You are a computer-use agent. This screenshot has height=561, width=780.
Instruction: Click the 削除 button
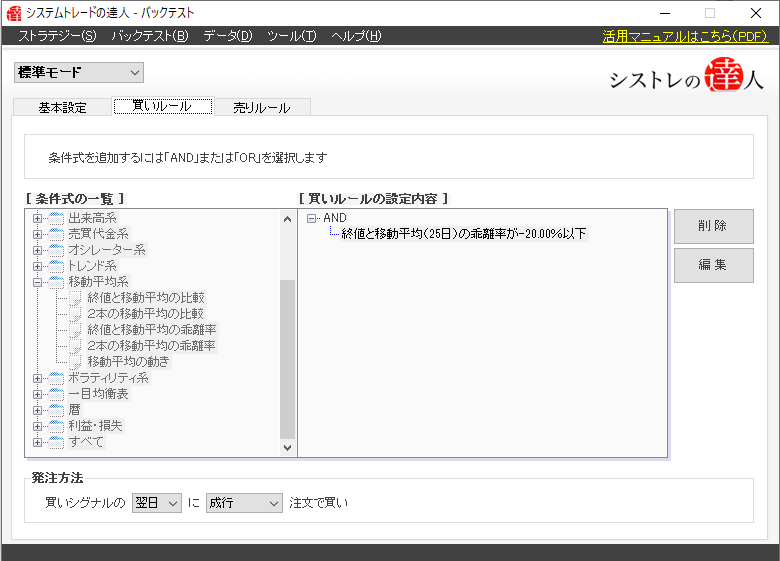(713, 226)
